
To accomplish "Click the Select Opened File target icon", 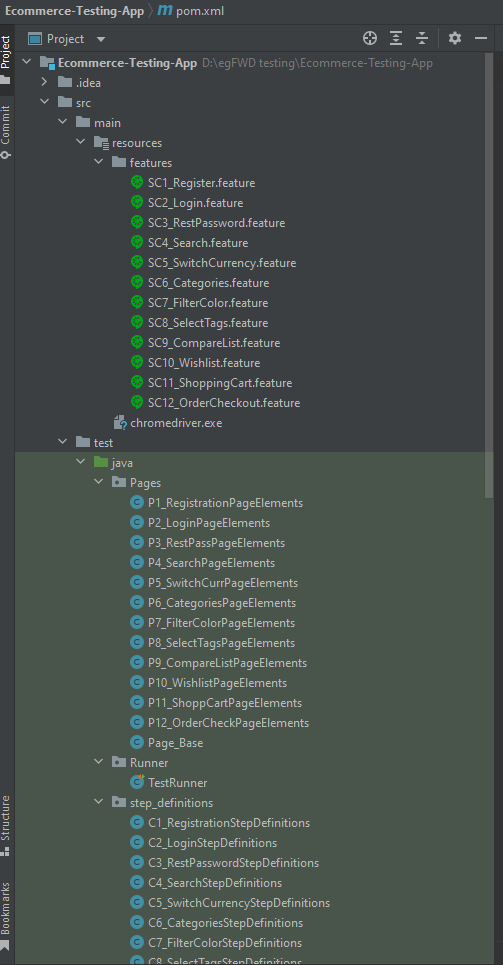I will [x=369, y=39].
